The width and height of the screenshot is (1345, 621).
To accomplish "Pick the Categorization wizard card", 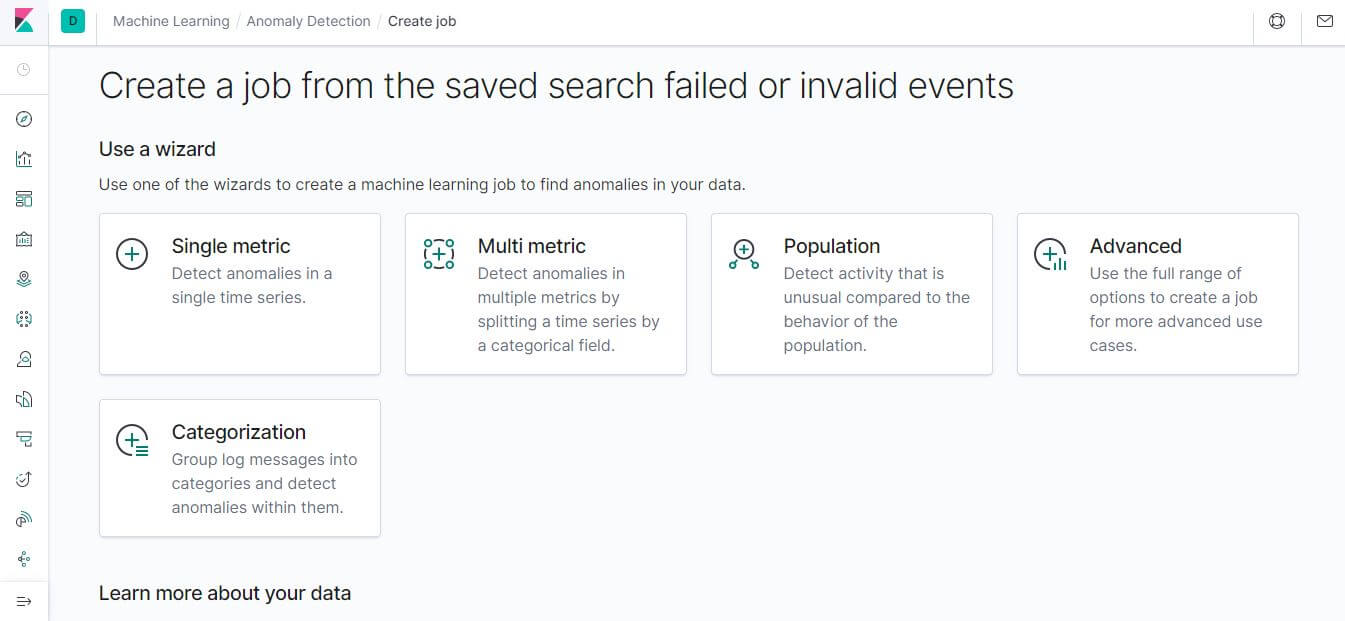I will (x=239, y=467).
